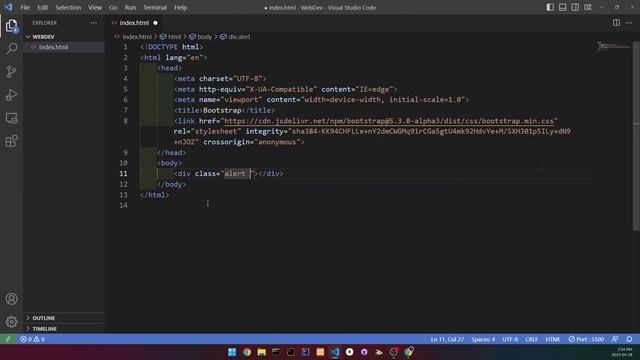Click the taskbar clock

click(x=622, y=352)
